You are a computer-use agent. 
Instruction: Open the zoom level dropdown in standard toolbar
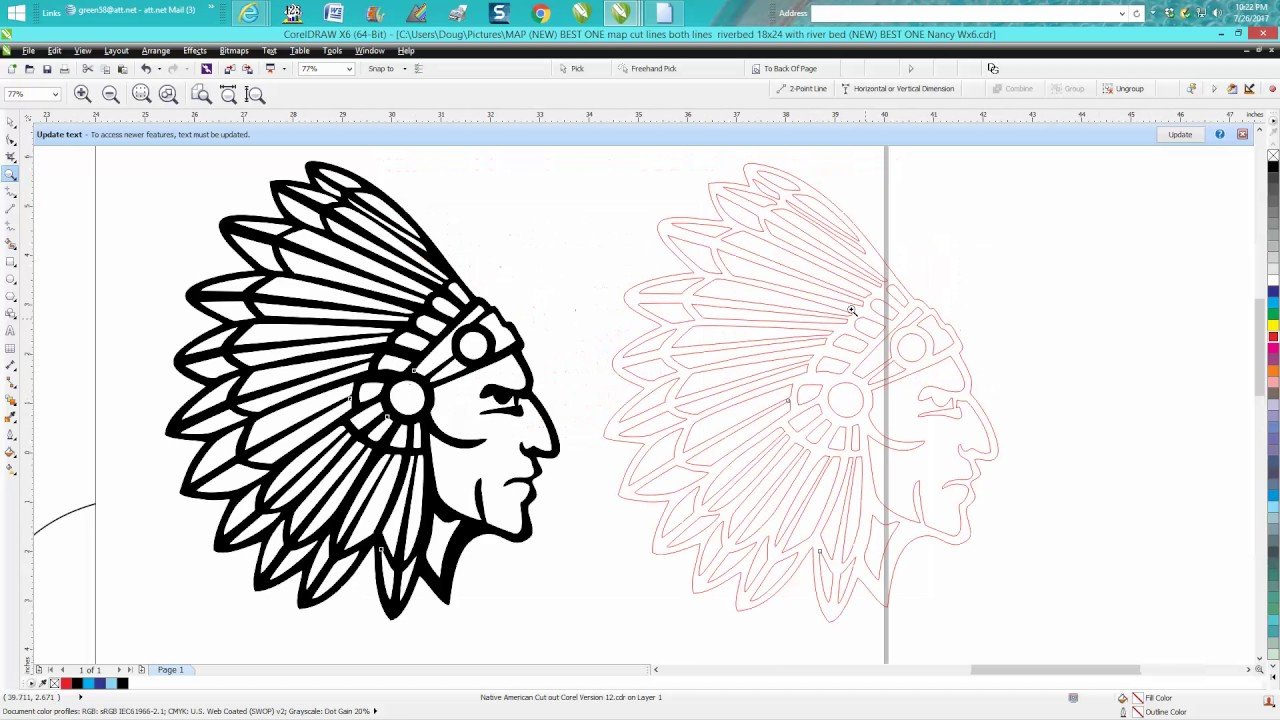[x=349, y=69]
